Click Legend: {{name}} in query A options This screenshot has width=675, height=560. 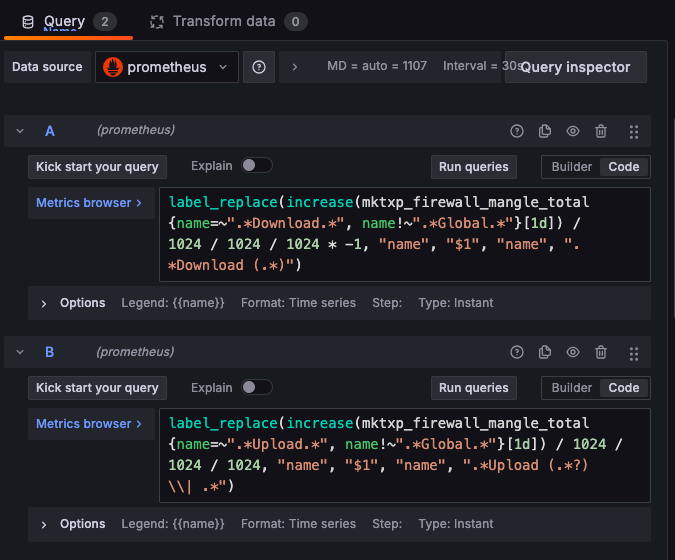tap(173, 303)
